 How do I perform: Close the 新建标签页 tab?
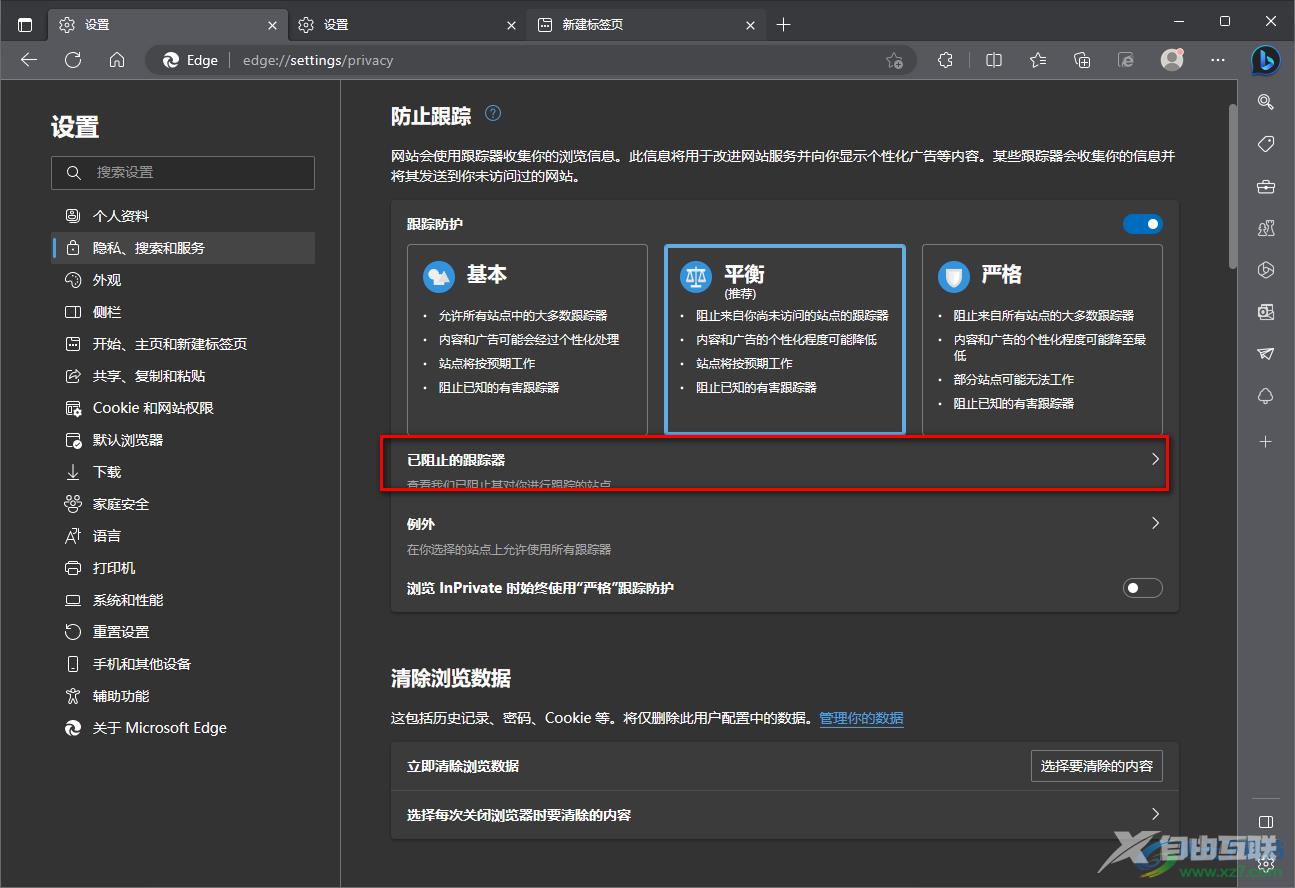752,25
